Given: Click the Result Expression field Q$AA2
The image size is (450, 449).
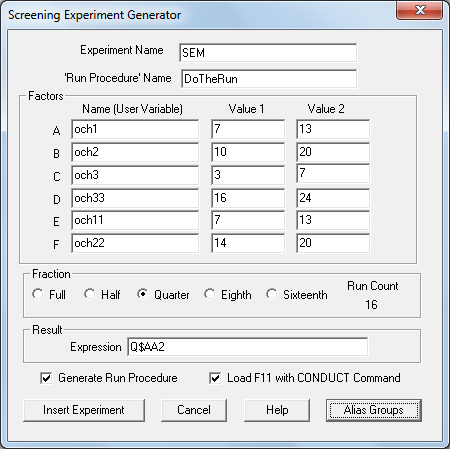Looking at the screenshot, I should pos(248,347).
